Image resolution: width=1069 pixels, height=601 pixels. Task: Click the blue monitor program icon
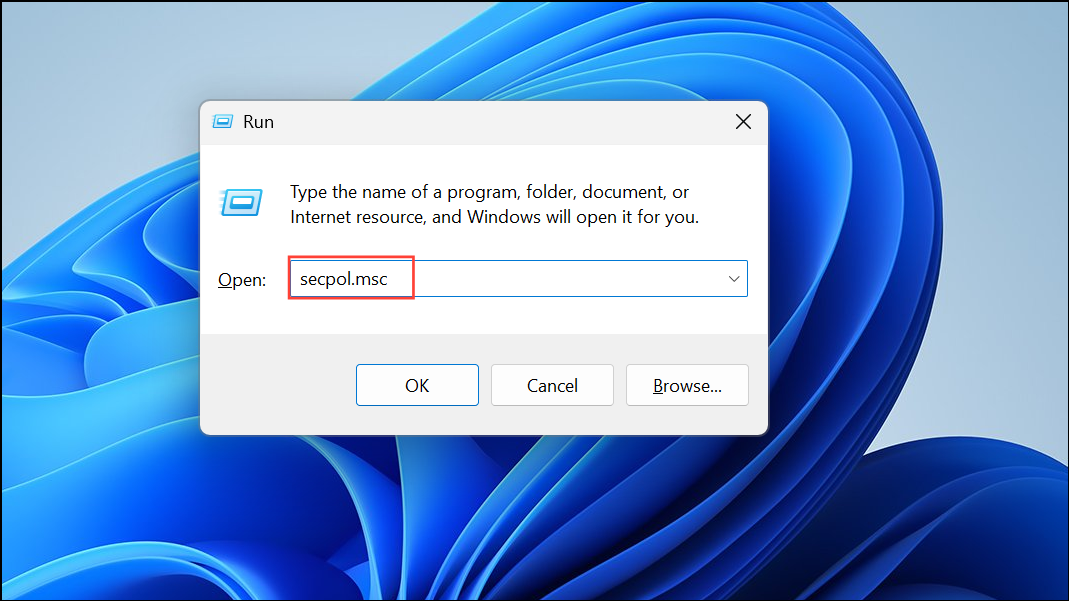click(240, 200)
